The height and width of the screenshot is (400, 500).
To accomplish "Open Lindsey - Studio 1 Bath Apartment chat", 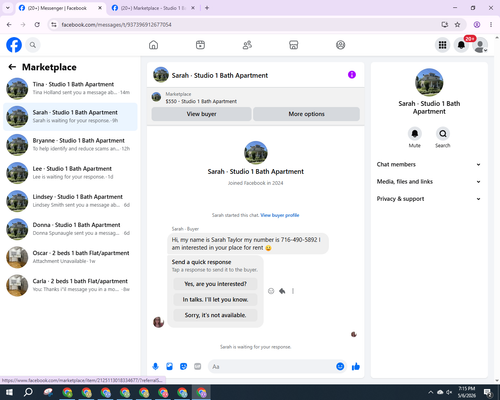I will tap(70, 201).
